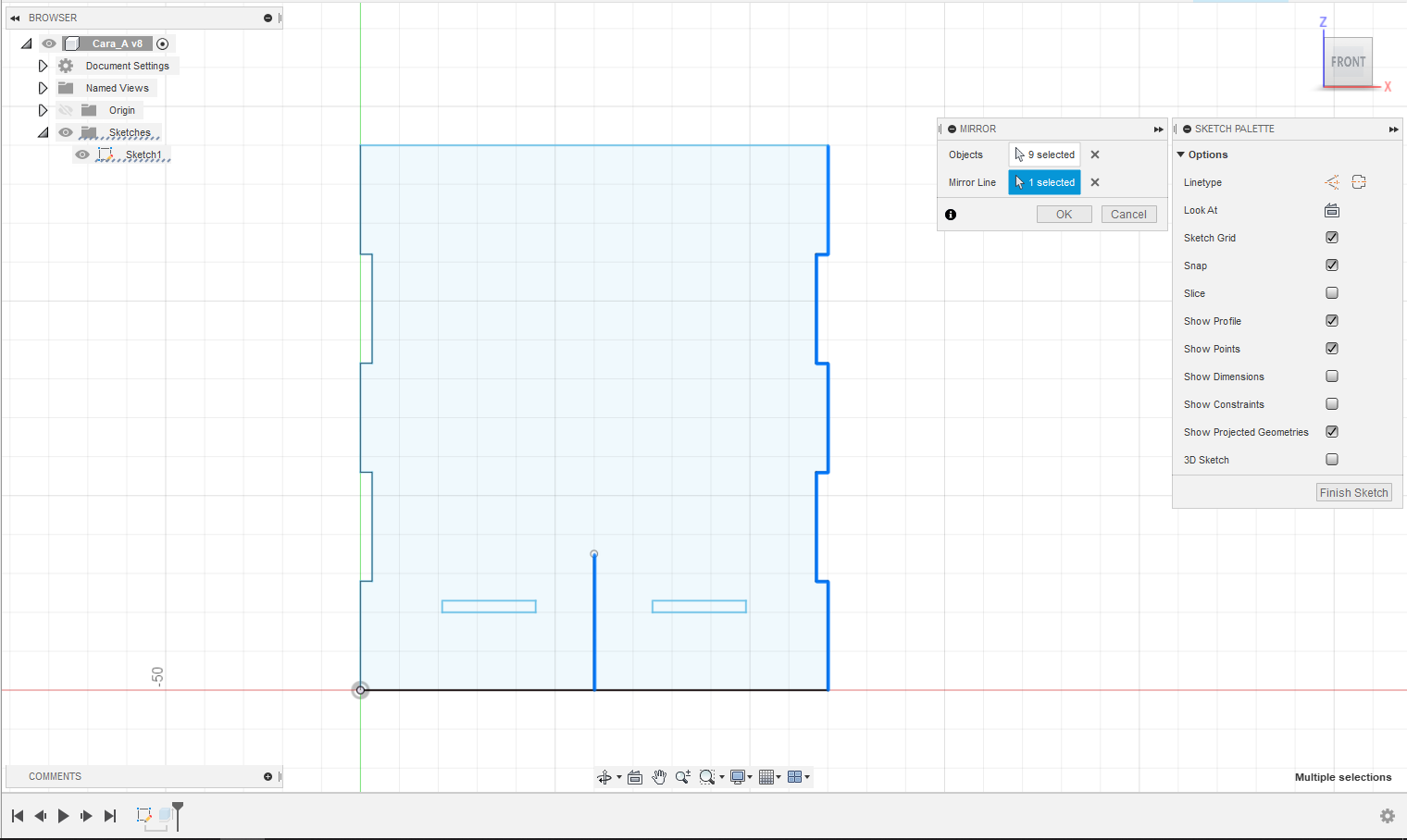Screen dimensions: 1407x840
Task: Enable the Show Constraints checkbox
Action: (1332, 404)
